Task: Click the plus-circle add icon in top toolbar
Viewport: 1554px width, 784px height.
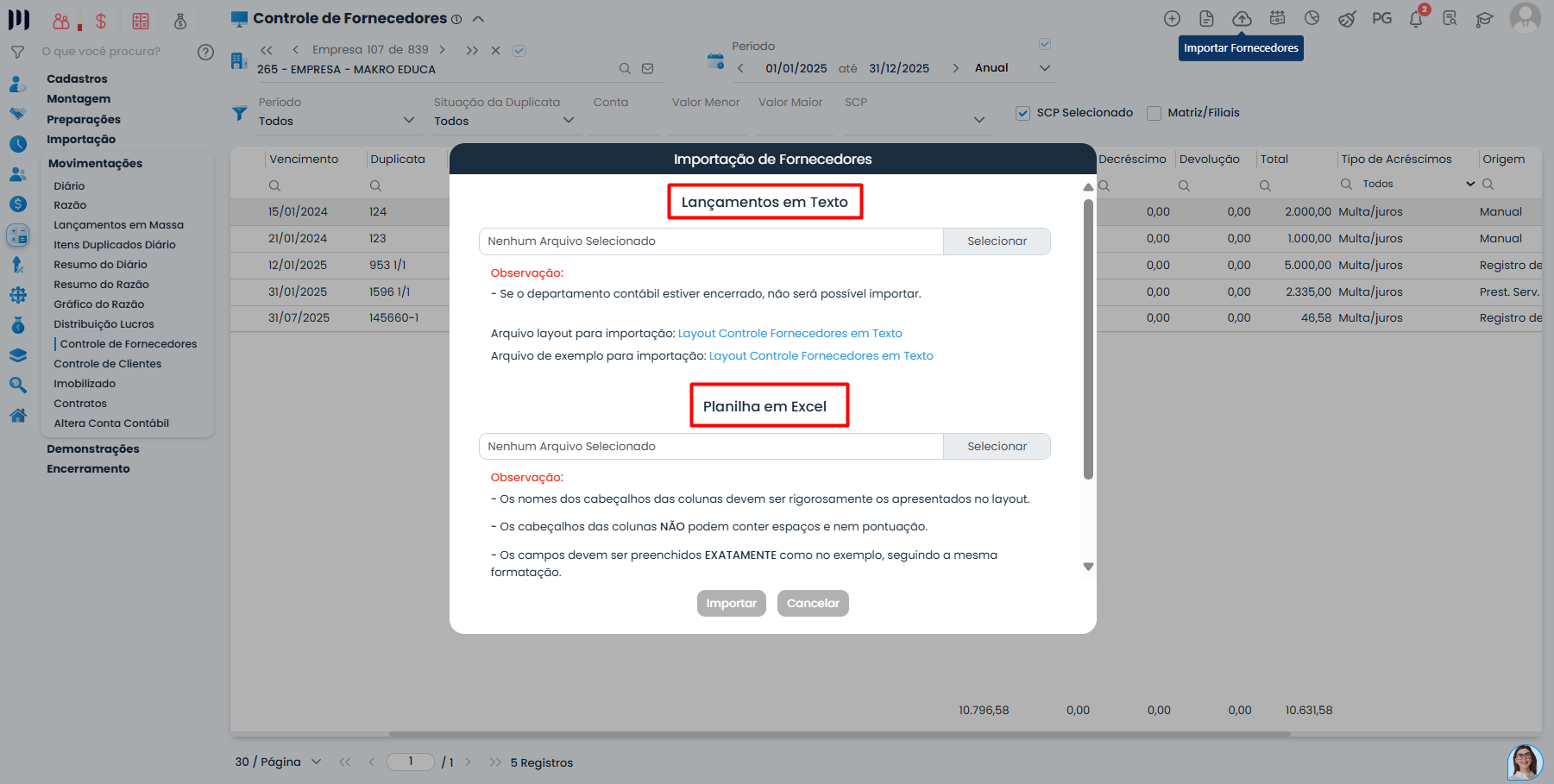Action: point(1172,18)
